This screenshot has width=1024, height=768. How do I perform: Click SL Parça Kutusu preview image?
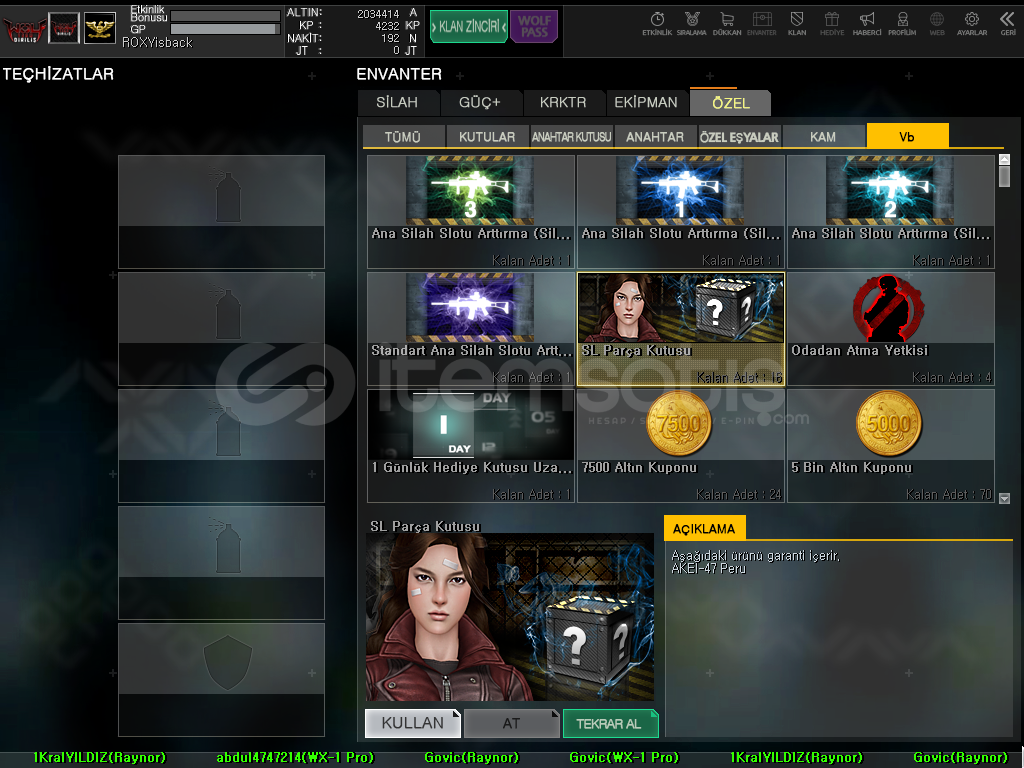509,617
